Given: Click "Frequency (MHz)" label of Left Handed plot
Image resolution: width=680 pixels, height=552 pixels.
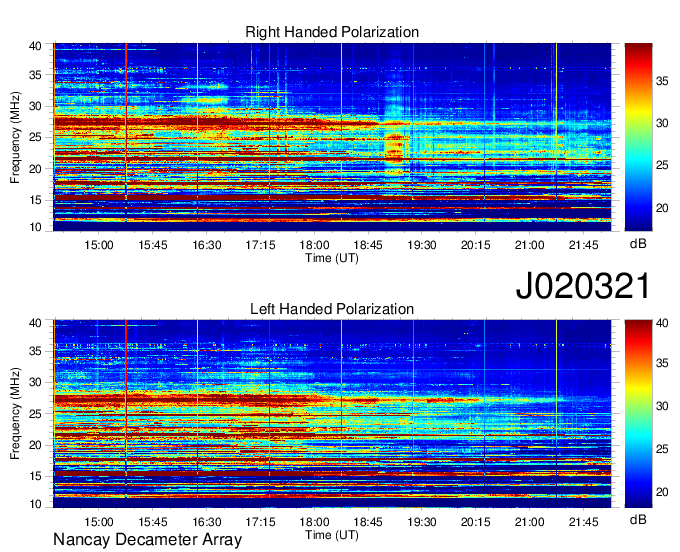Looking at the screenshot, I should tap(15, 414).
